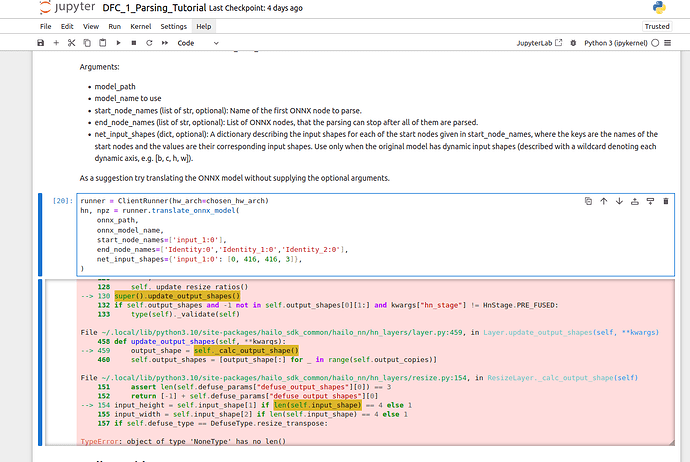Interrupt the kernel with stop icon
Image resolution: width=690 pixels, height=462 pixels.
[x=134, y=44]
